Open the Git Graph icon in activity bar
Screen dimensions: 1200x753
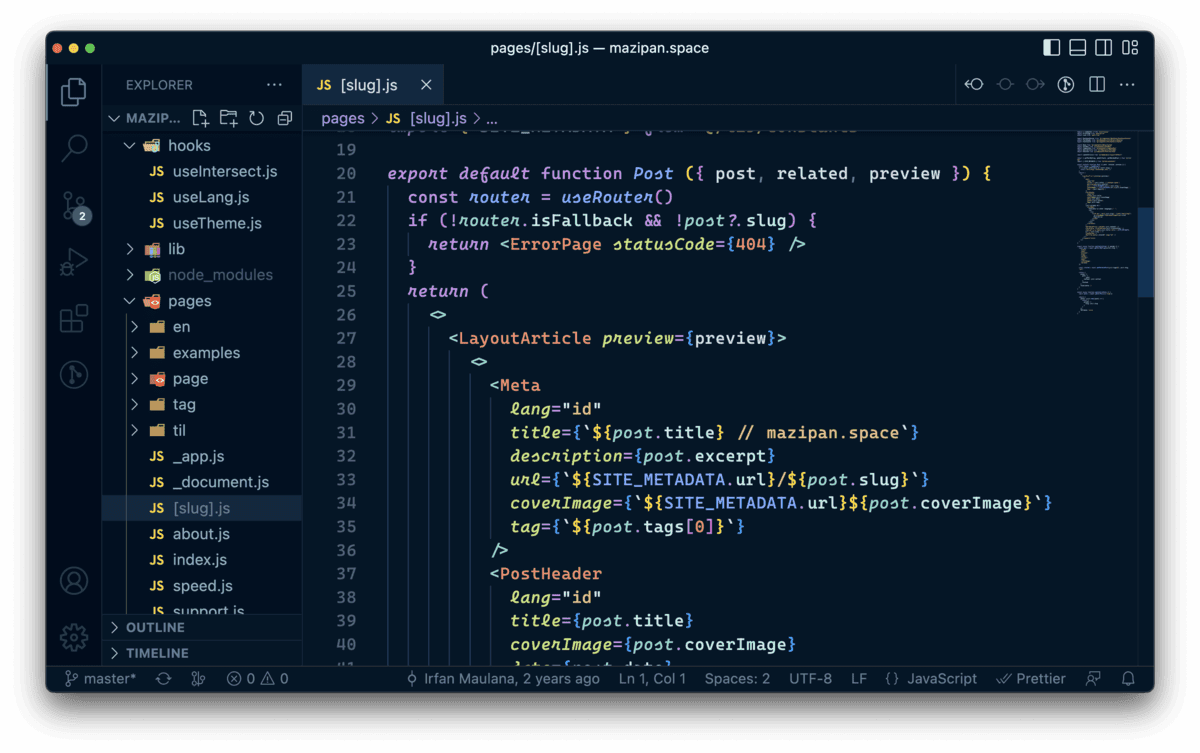point(74,375)
